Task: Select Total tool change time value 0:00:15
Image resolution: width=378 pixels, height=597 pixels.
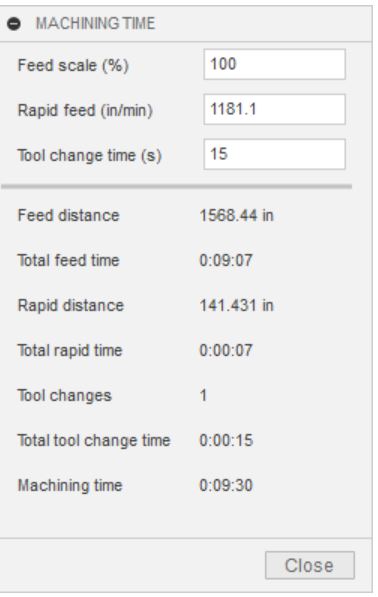Action: [226, 441]
